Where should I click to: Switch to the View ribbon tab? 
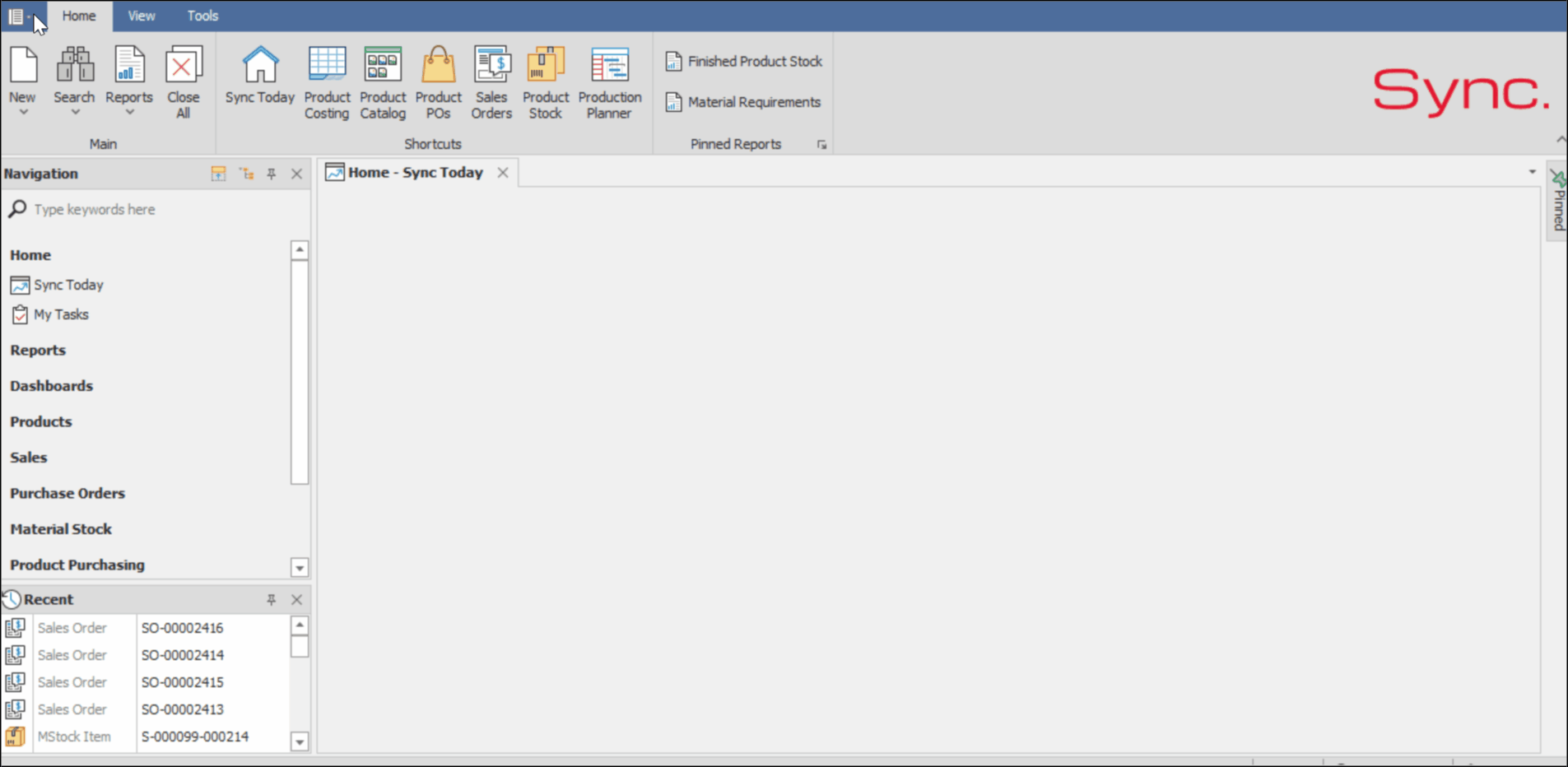click(x=141, y=16)
